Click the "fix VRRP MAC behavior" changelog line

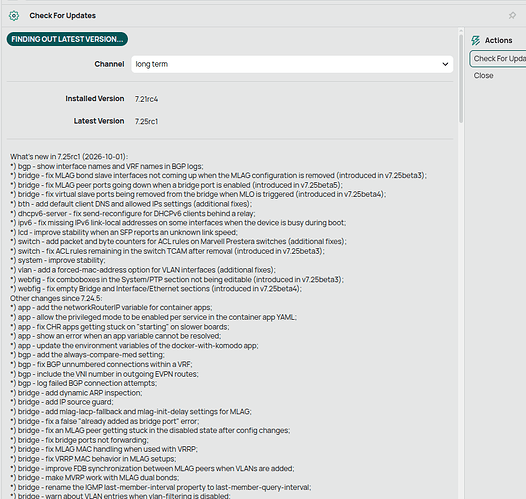coord(93,458)
